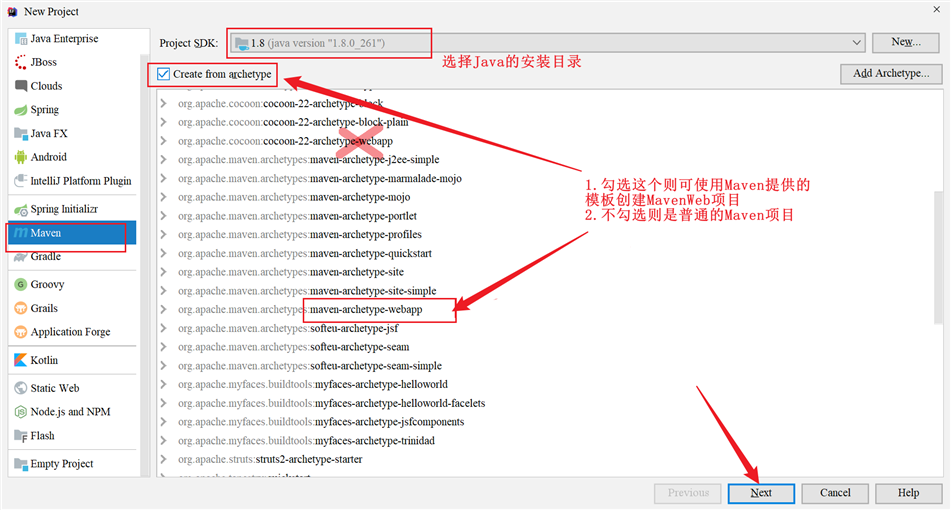Select Empty Project type
The width and height of the screenshot is (951, 510).
(x=72, y=464)
